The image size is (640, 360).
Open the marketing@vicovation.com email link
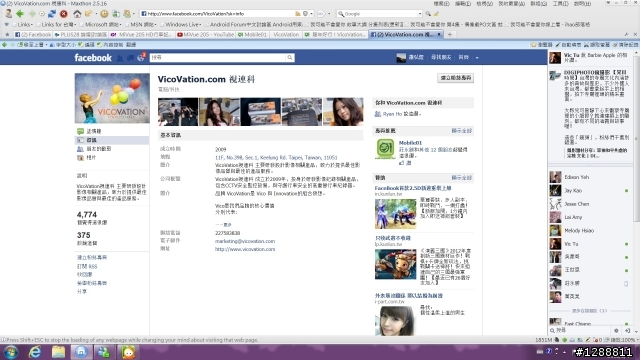click(245, 241)
